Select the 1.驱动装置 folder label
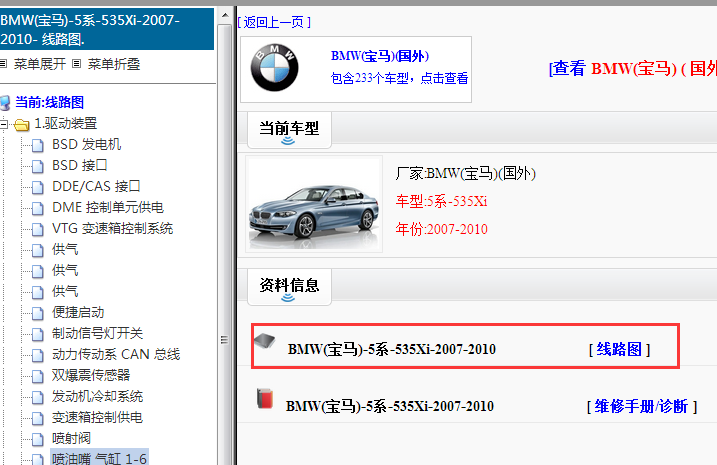Viewport: 717px width, 465px height. point(66,123)
